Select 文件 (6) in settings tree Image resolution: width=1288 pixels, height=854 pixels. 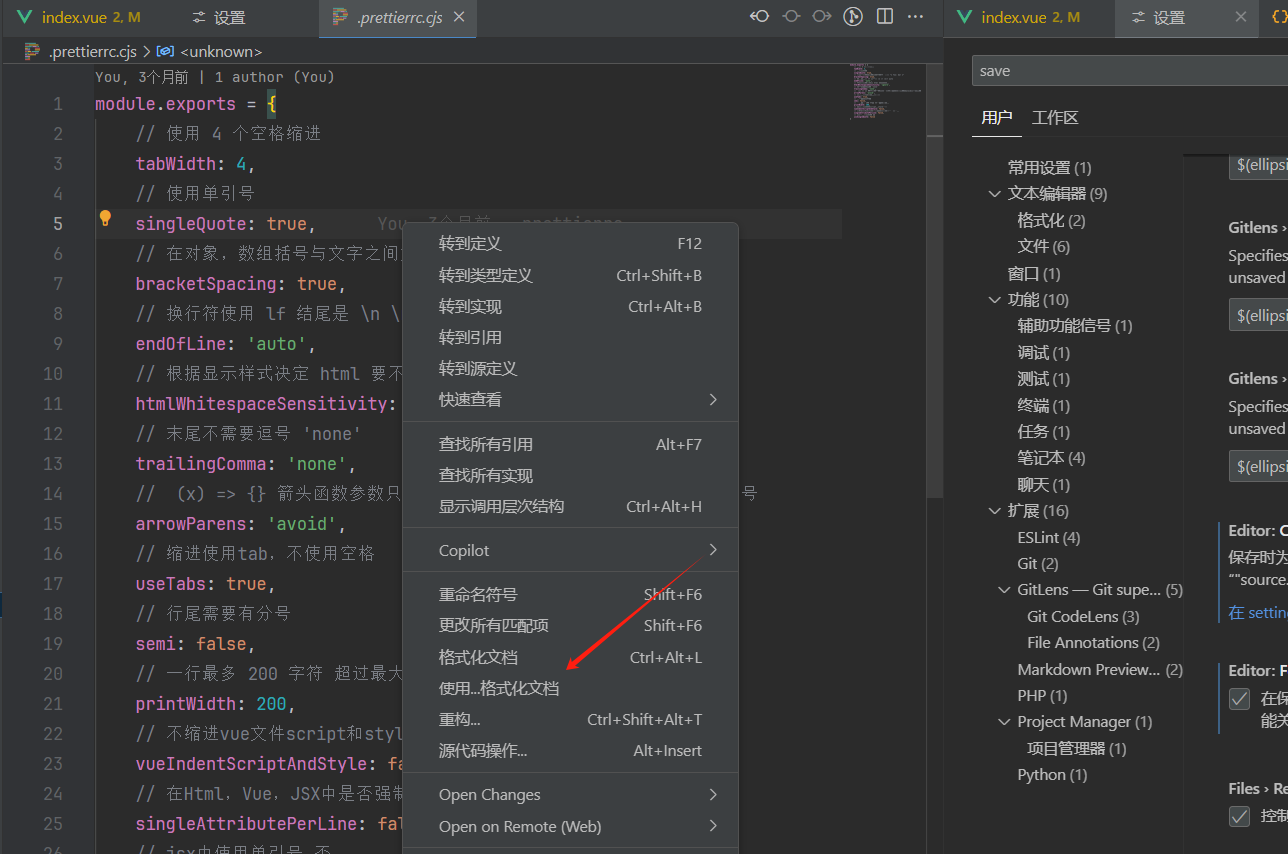click(x=1043, y=246)
